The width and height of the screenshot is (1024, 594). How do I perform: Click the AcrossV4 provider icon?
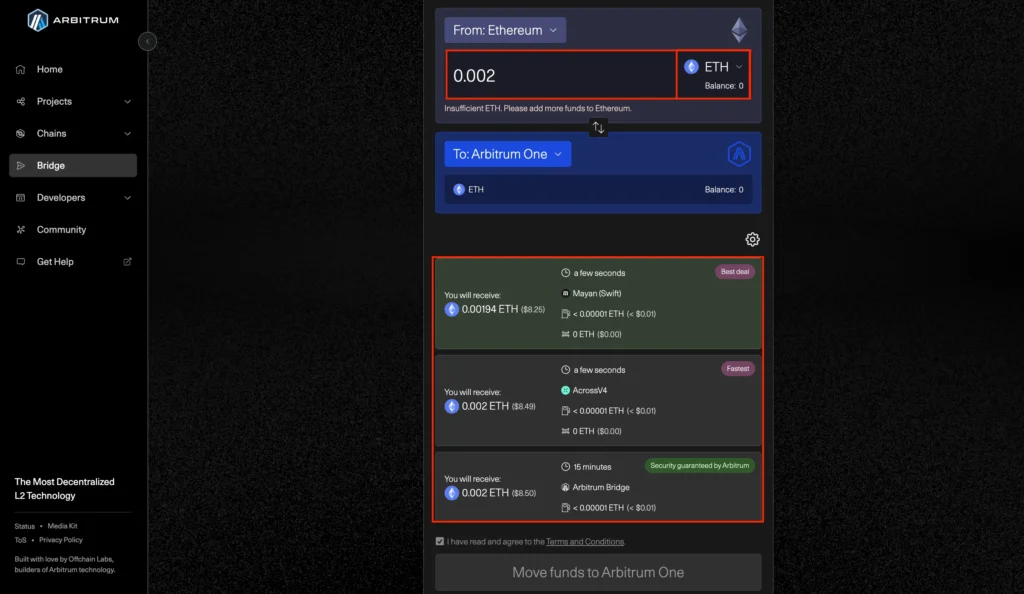click(566, 390)
